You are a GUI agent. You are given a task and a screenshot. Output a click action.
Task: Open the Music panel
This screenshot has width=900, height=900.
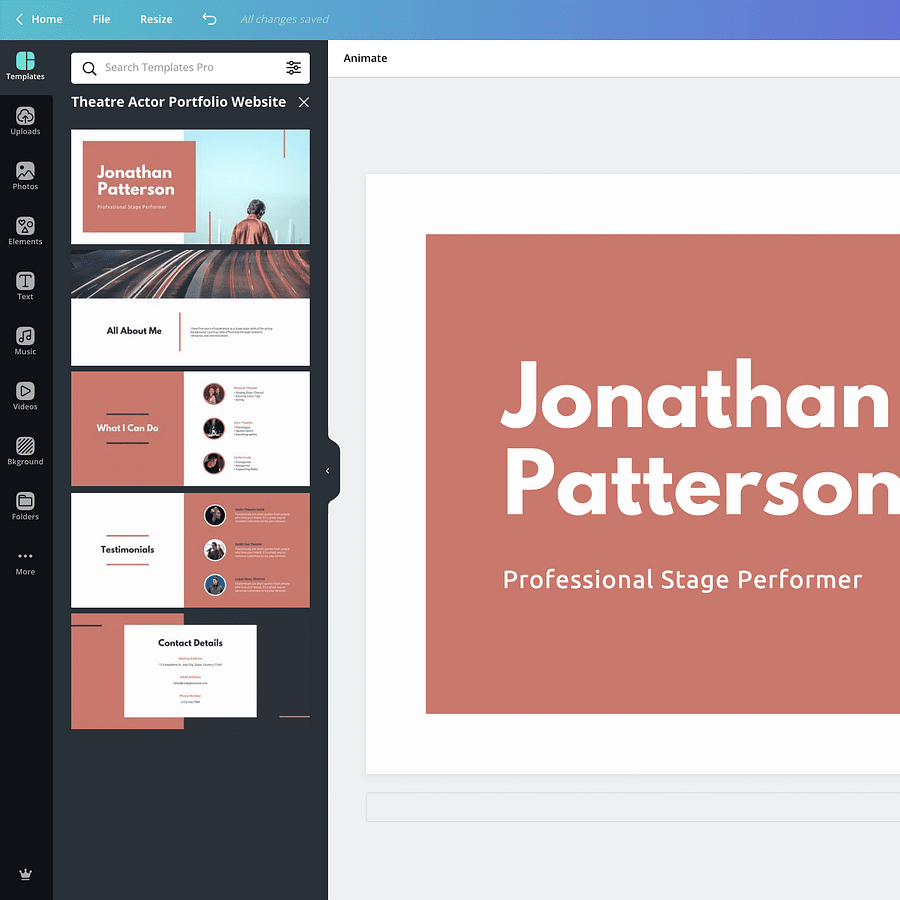pos(25,341)
